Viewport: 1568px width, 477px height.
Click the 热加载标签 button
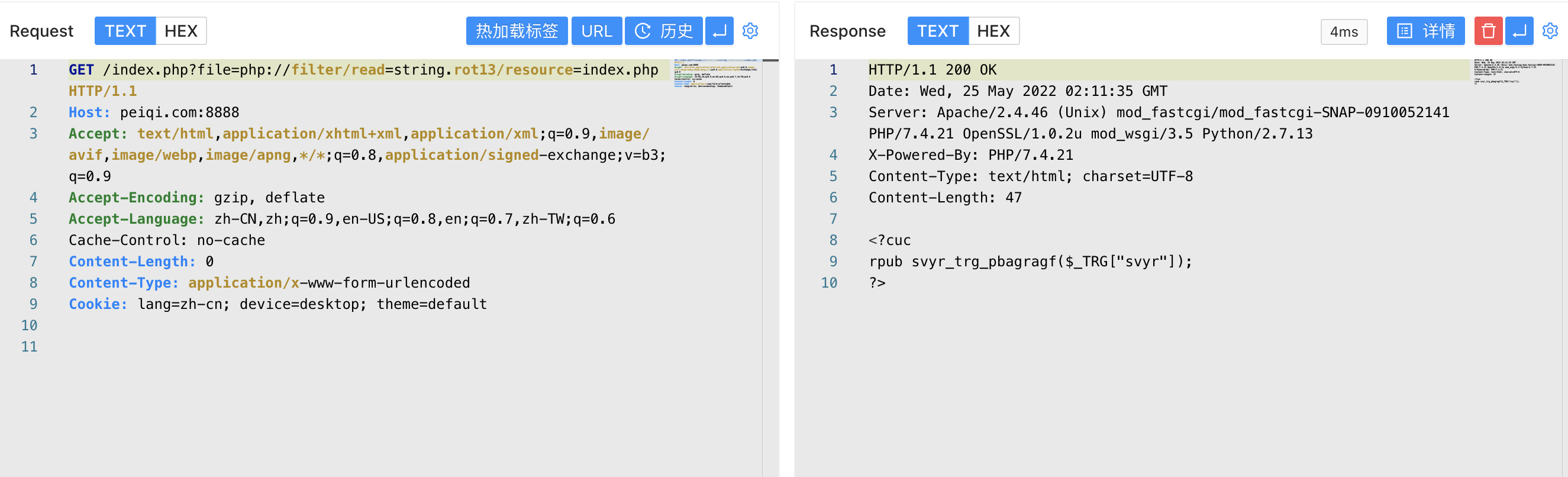[517, 31]
